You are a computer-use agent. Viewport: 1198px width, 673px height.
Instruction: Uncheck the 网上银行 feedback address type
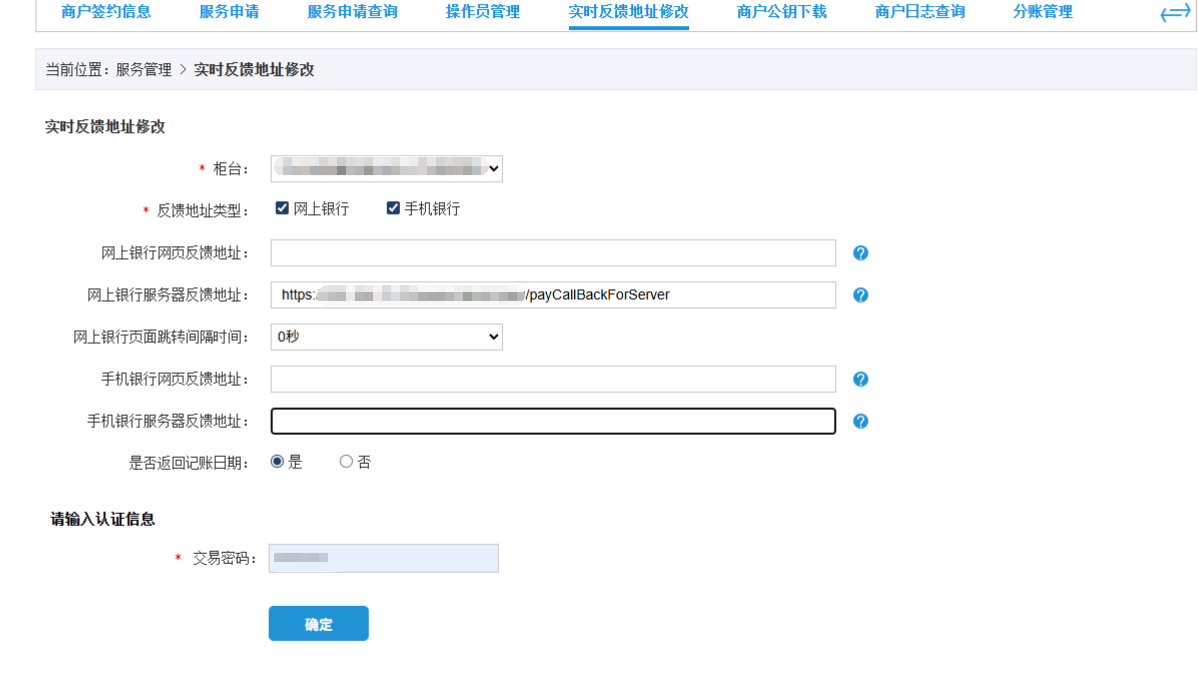tap(282, 207)
